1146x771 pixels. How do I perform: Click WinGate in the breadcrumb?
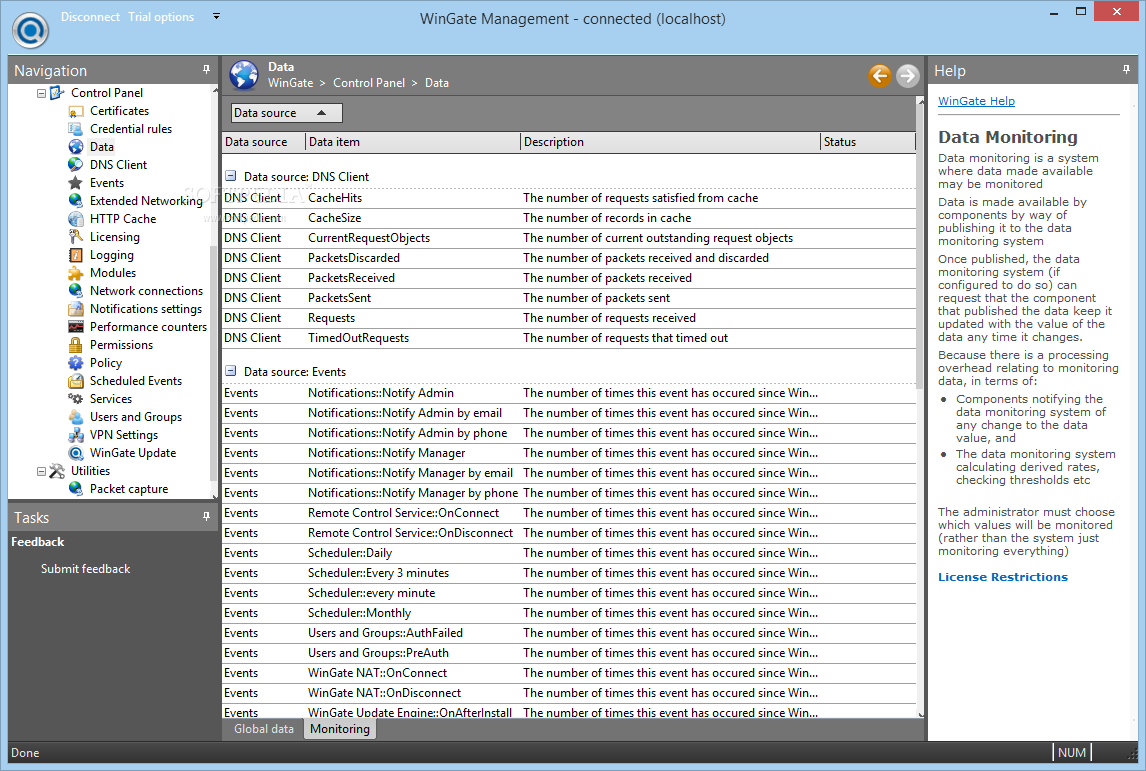tap(290, 83)
